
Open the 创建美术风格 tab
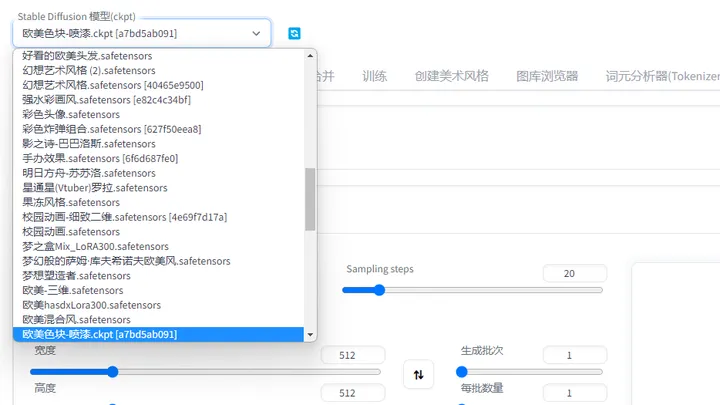tap(451, 76)
